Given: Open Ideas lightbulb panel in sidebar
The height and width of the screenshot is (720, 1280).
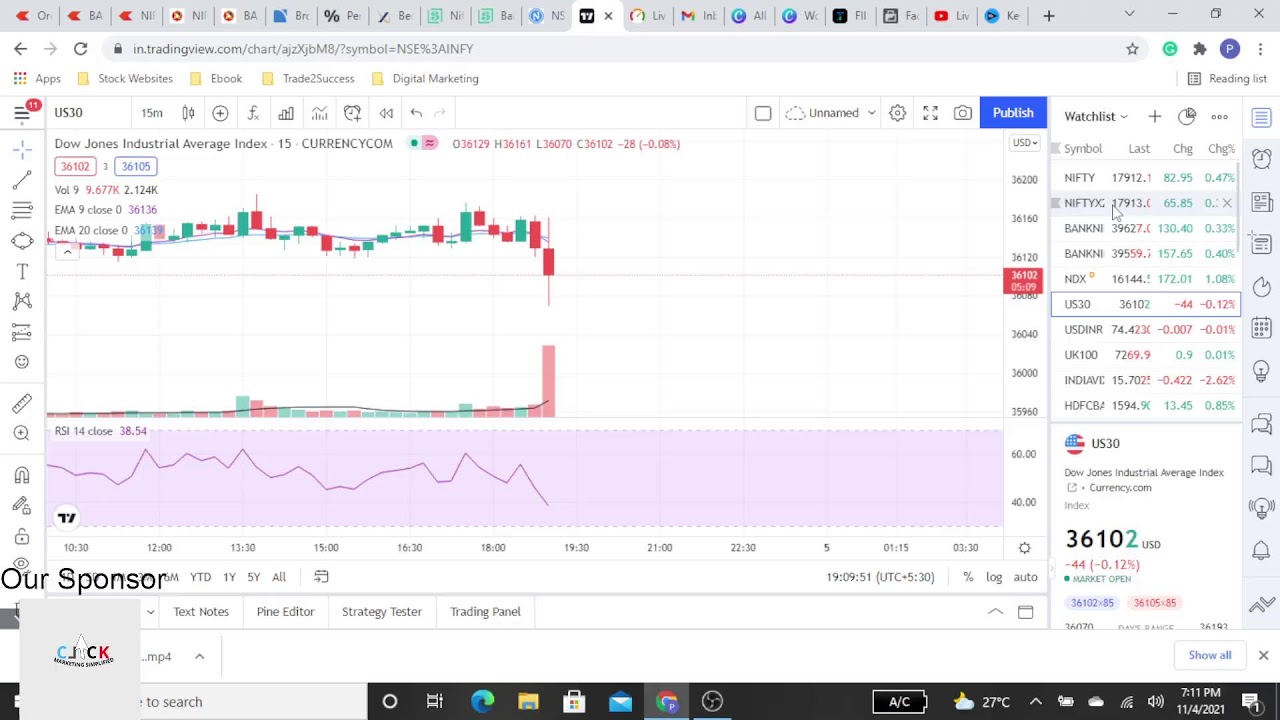Looking at the screenshot, I should pyautogui.click(x=1262, y=370).
